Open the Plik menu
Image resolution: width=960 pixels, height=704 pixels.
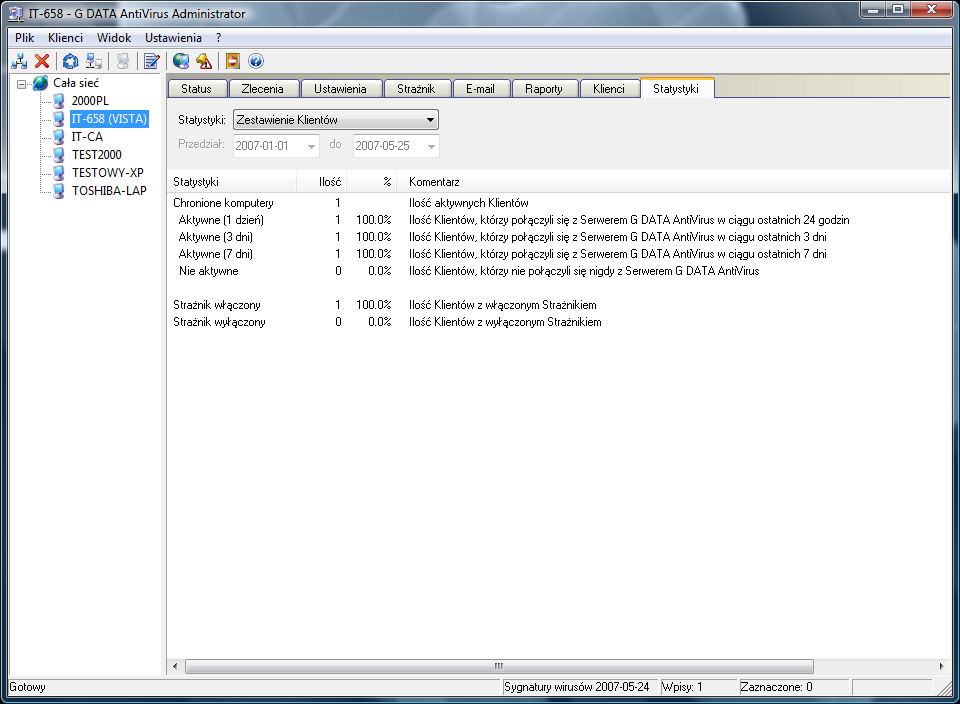pyautogui.click(x=24, y=38)
